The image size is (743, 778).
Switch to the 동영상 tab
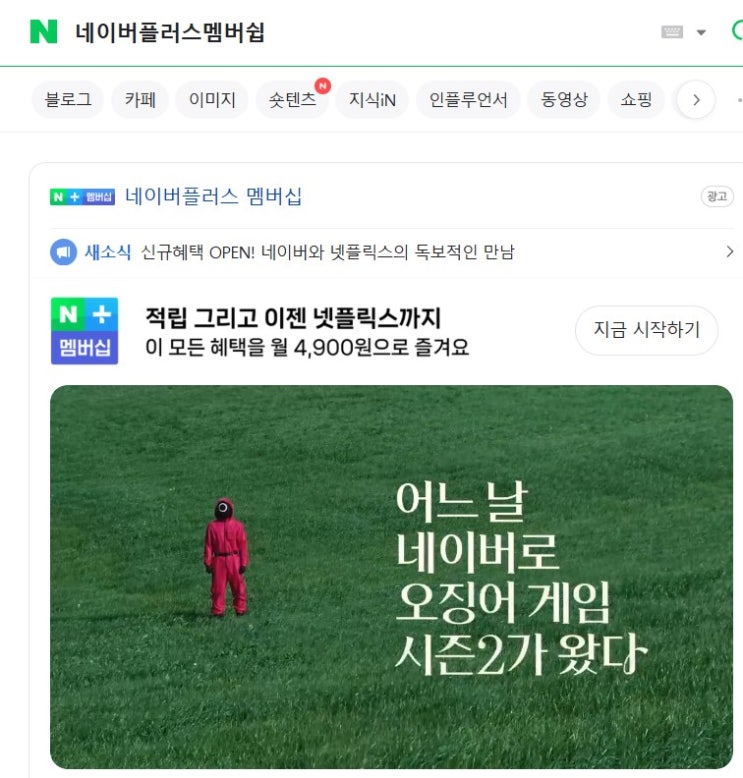564,100
